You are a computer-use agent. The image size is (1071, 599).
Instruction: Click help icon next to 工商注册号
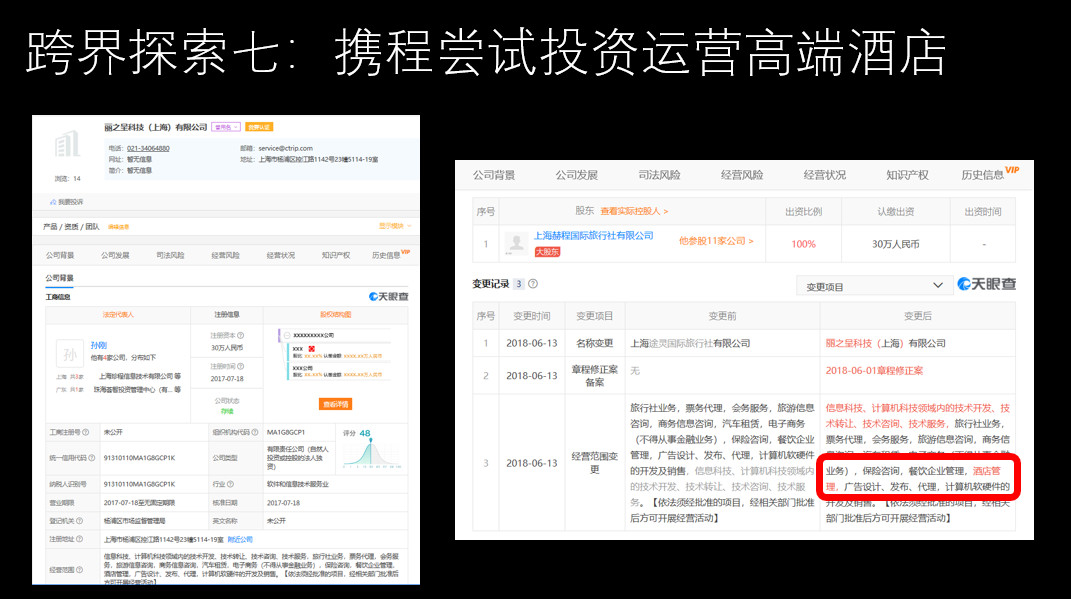coord(85,432)
